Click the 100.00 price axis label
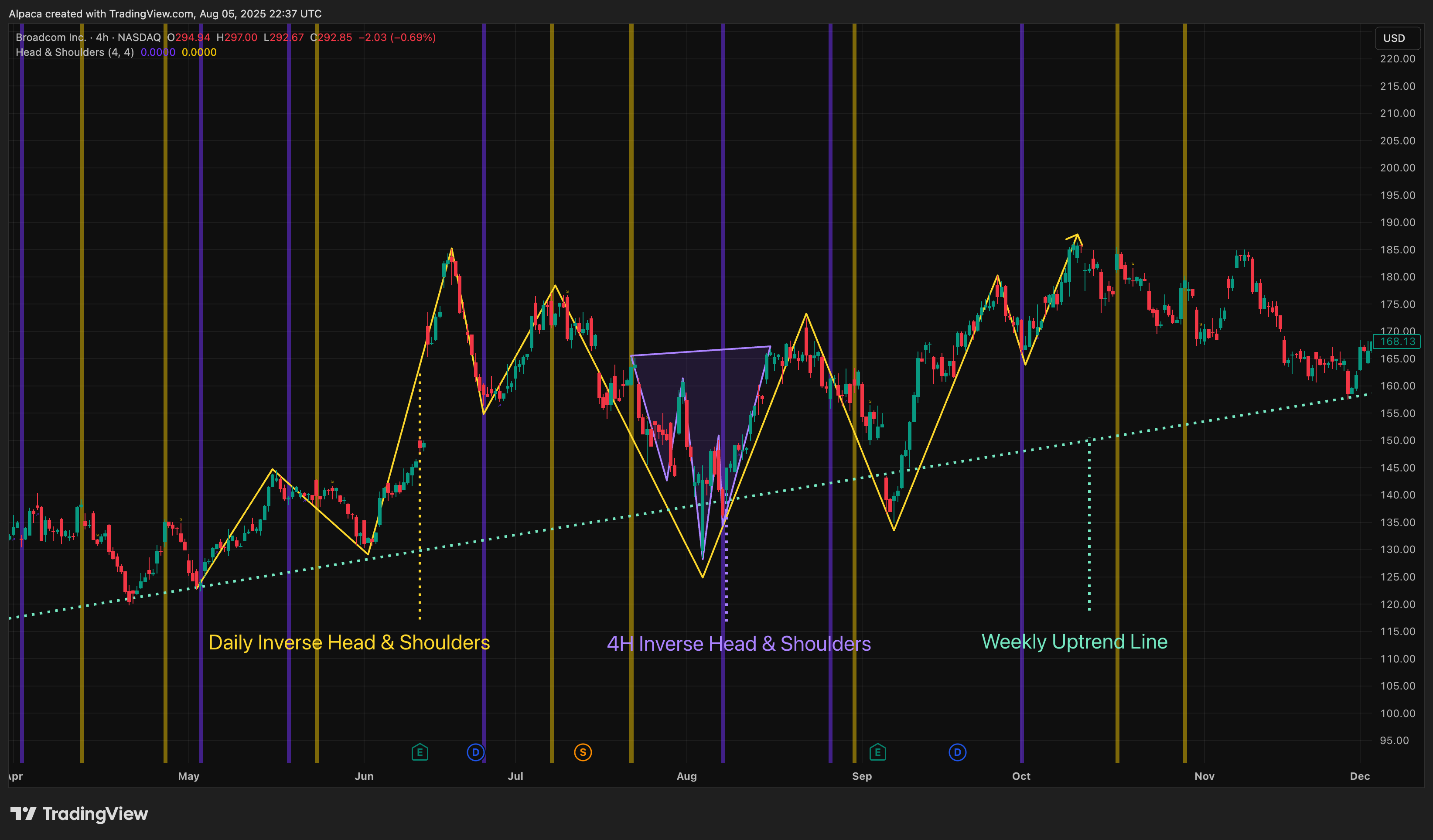The width and height of the screenshot is (1433, 840). [x=1397, y=713]
